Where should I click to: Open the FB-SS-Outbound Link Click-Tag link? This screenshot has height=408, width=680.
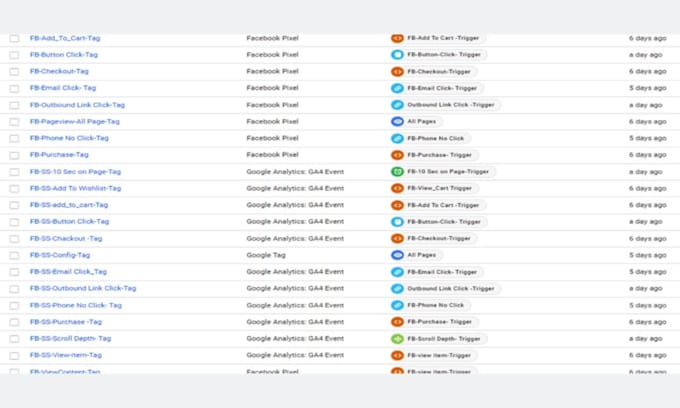pyautogui.click(x=83, y=288)
